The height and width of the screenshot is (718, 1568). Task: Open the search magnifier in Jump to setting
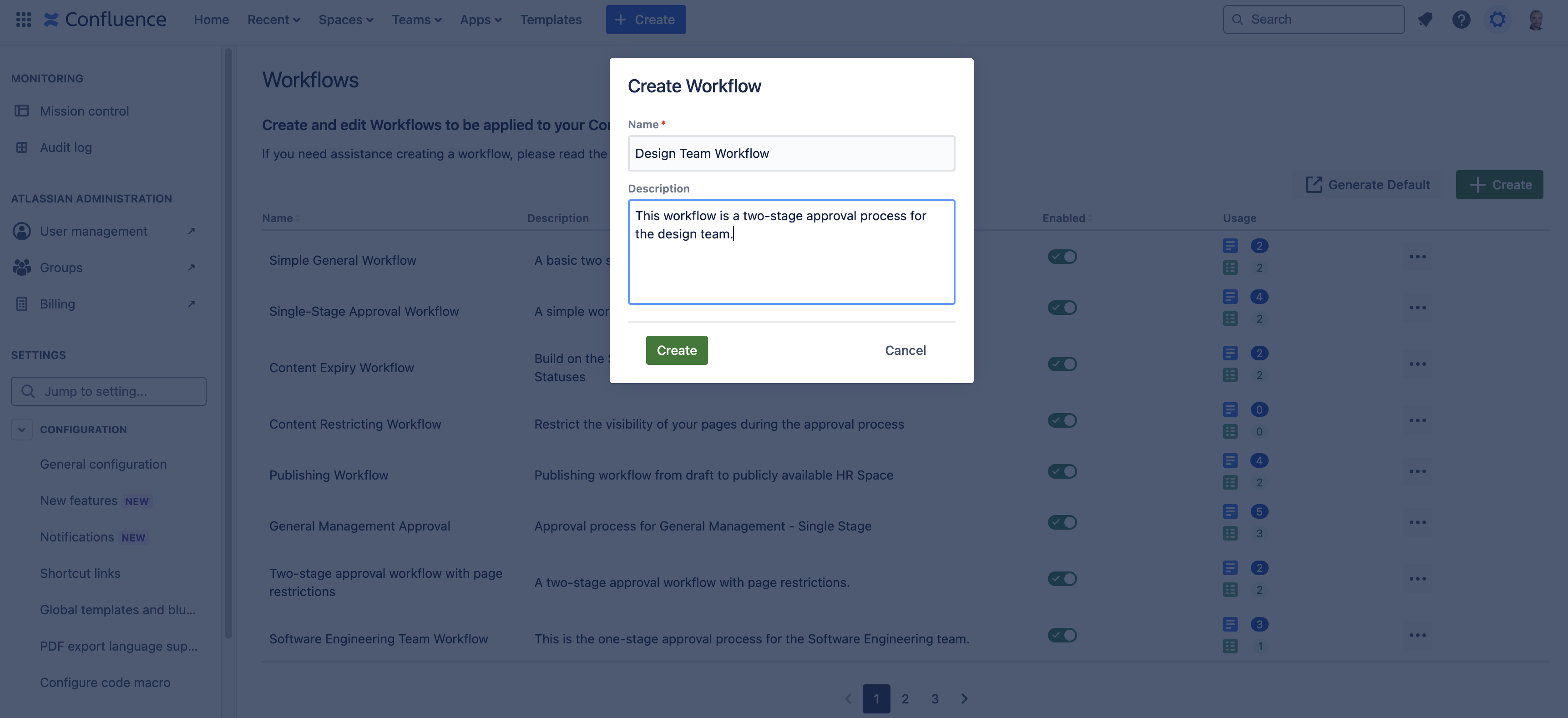[28, 391]
